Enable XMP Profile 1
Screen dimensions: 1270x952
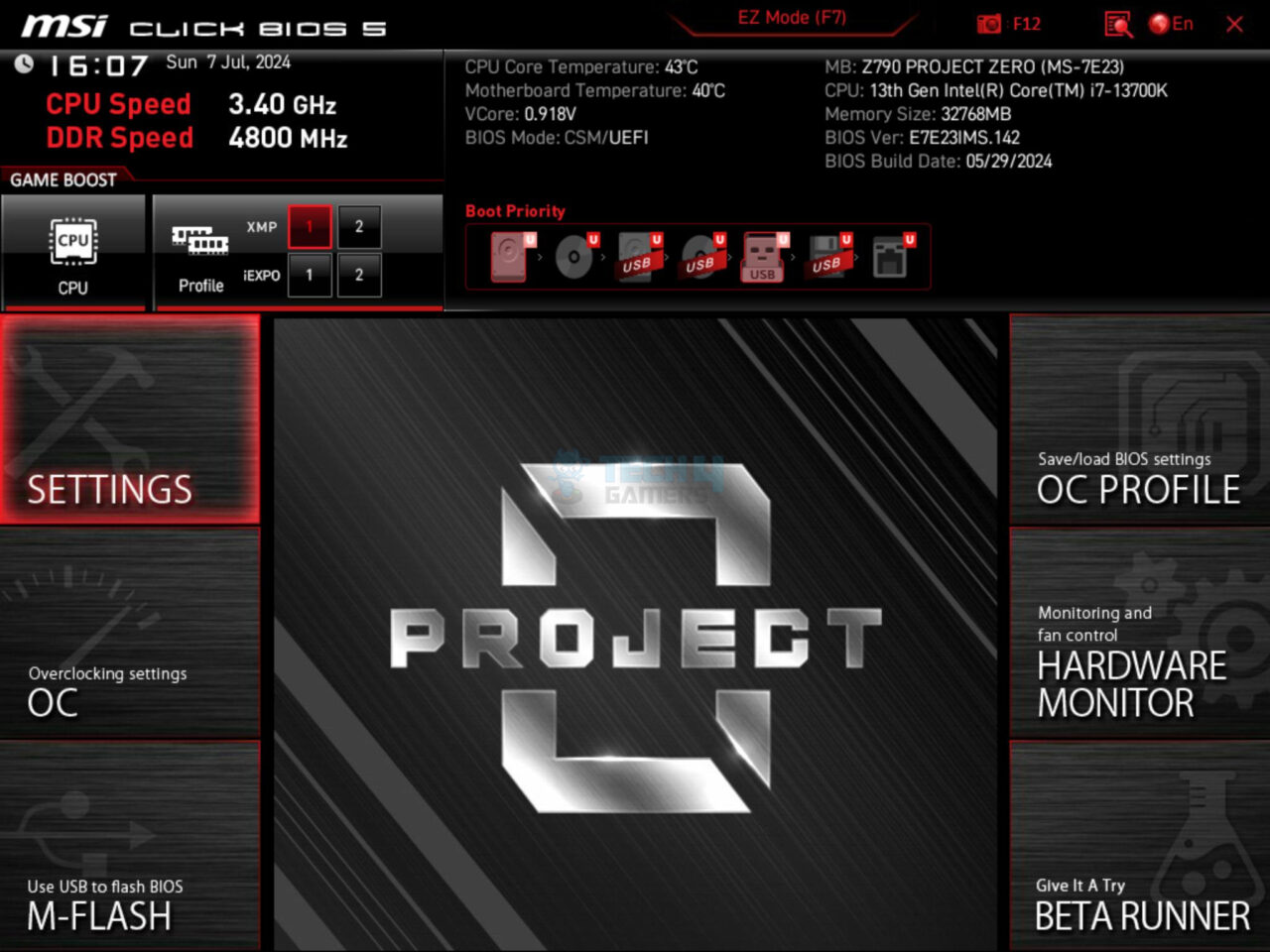(x=309, y=226)
